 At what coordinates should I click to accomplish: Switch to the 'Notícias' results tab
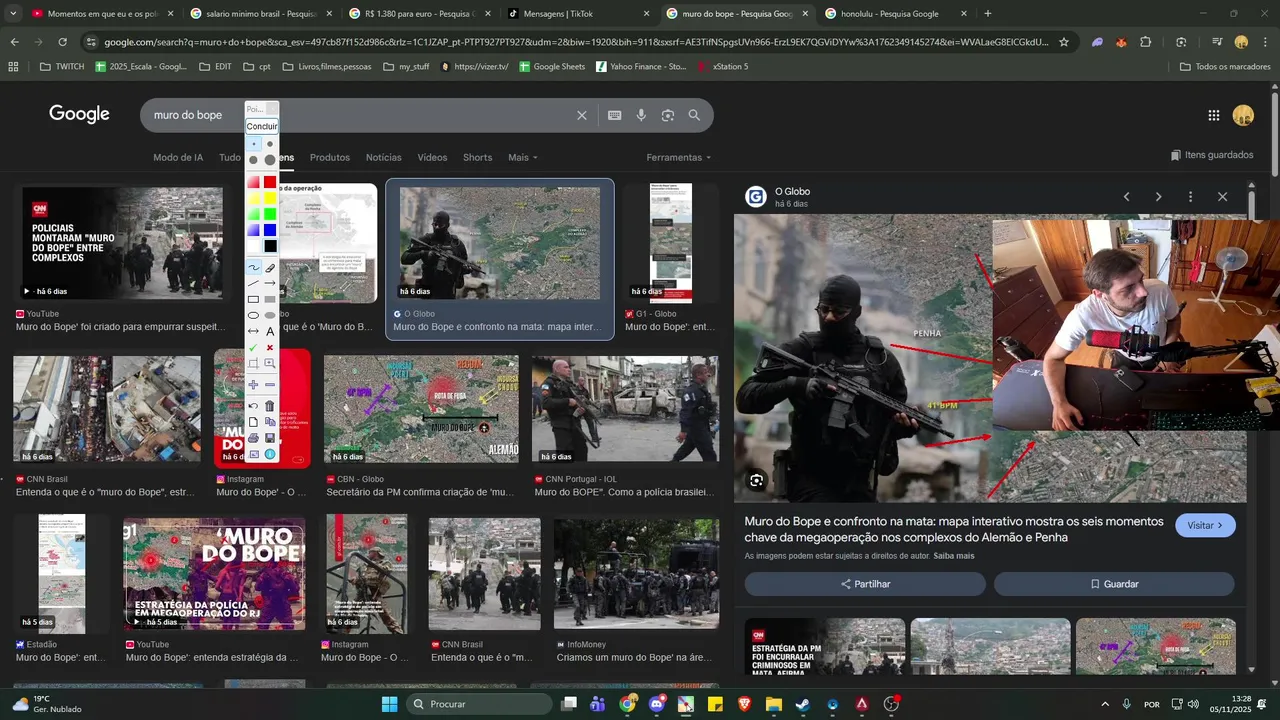click(x=384, y=157)
